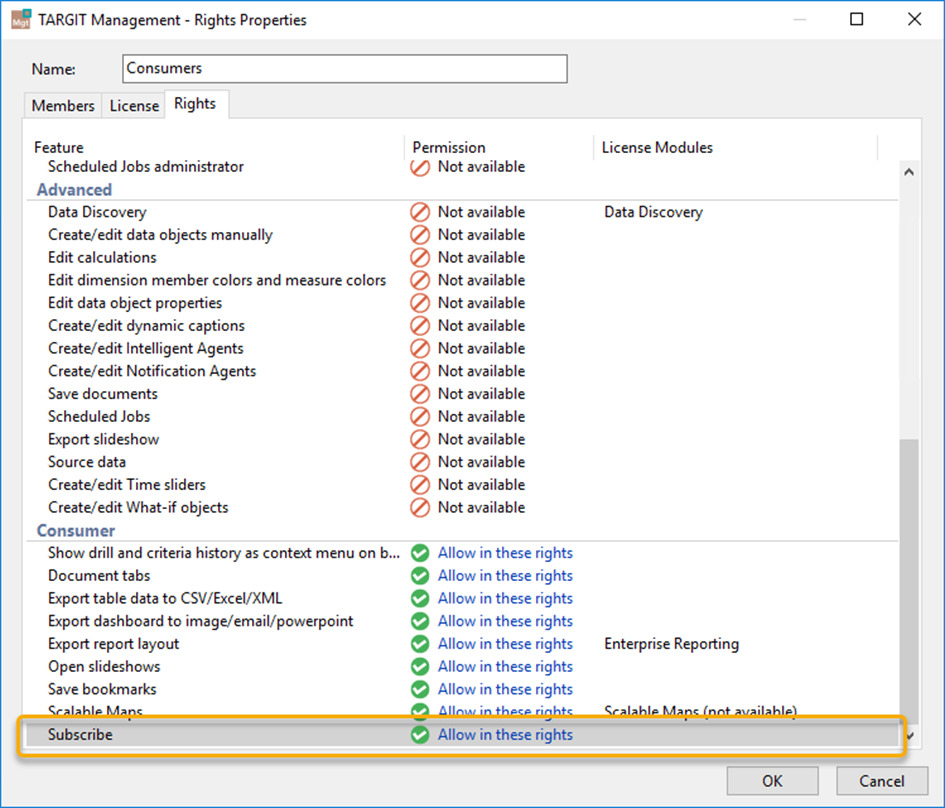Click the not-available icon for Source data
Screen dimensions: 945x808
coord(420,462)
